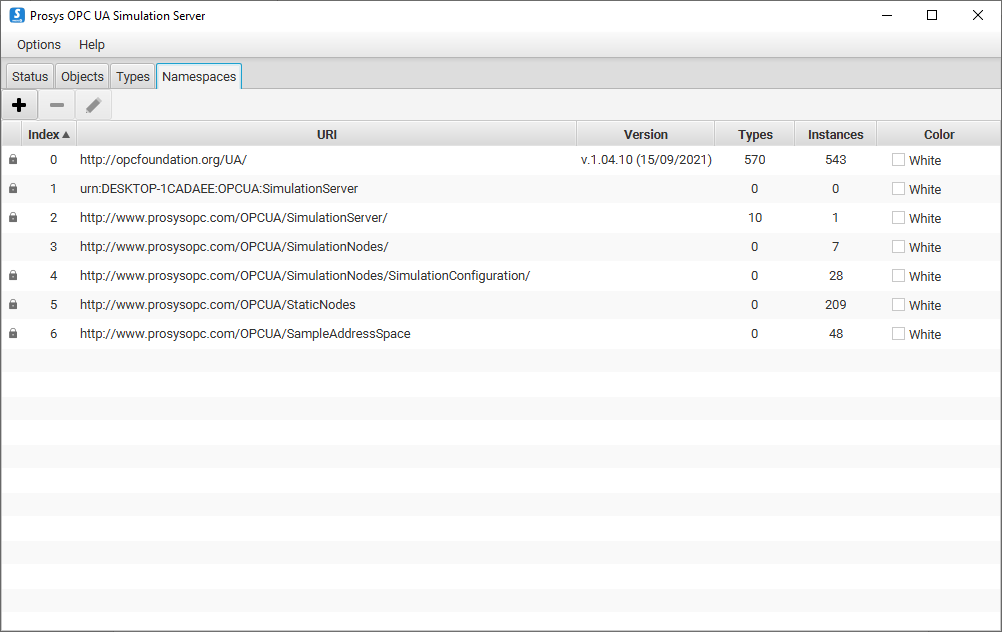Click the lock icon beside index 2

coord(13,218)
